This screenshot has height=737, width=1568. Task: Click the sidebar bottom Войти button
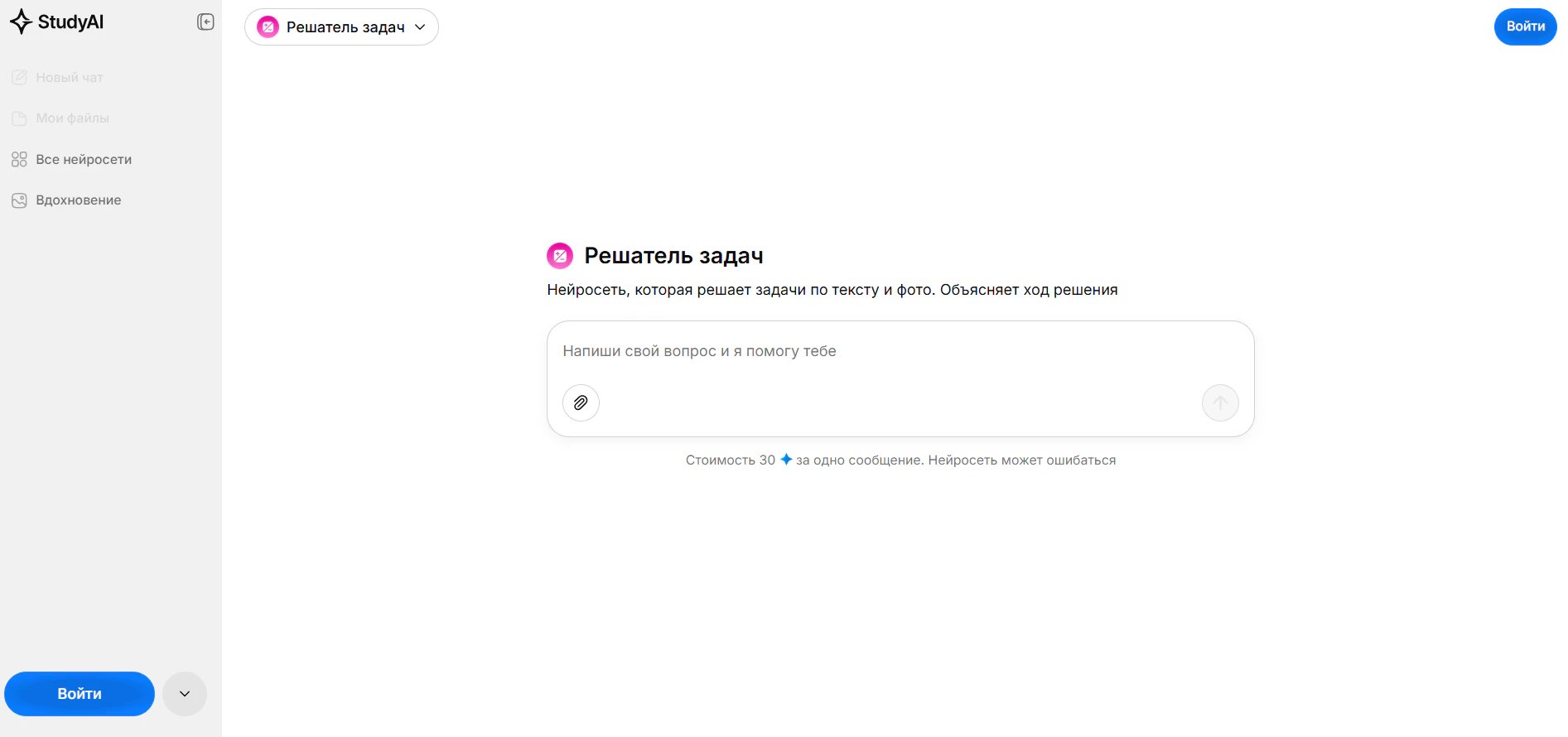(80, 694)
